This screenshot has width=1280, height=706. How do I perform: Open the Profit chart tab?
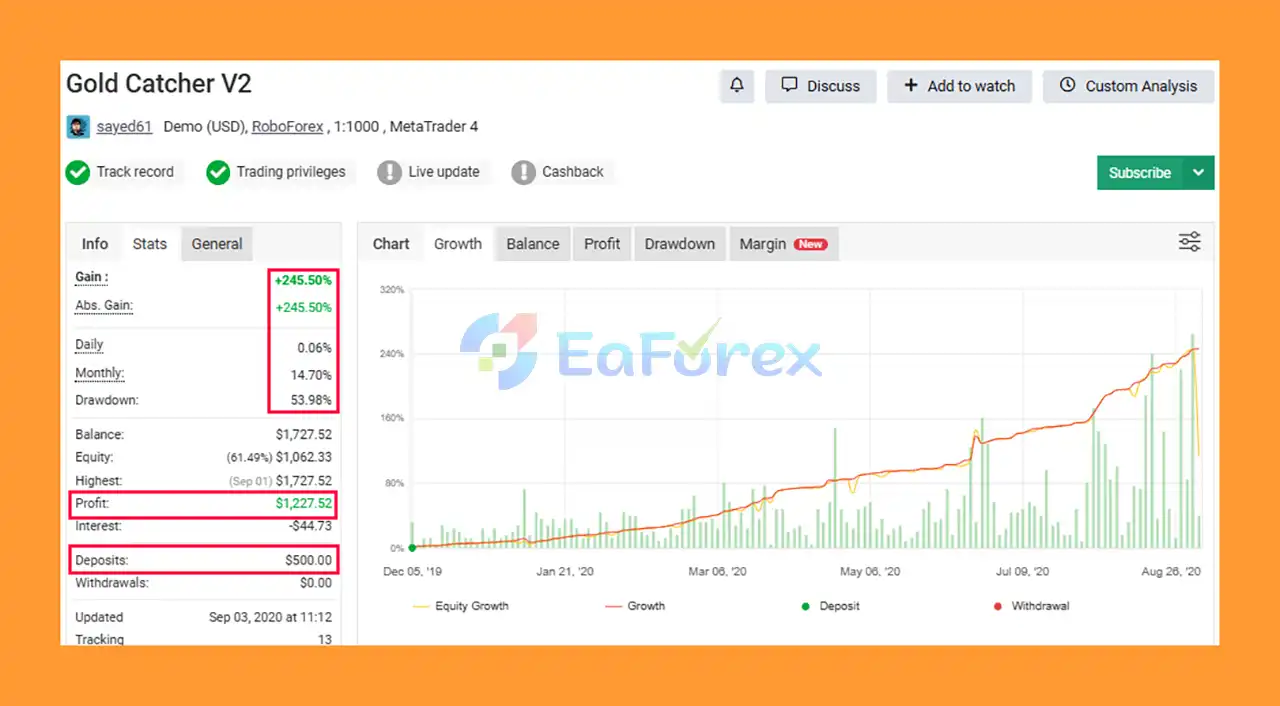point(602,244)
